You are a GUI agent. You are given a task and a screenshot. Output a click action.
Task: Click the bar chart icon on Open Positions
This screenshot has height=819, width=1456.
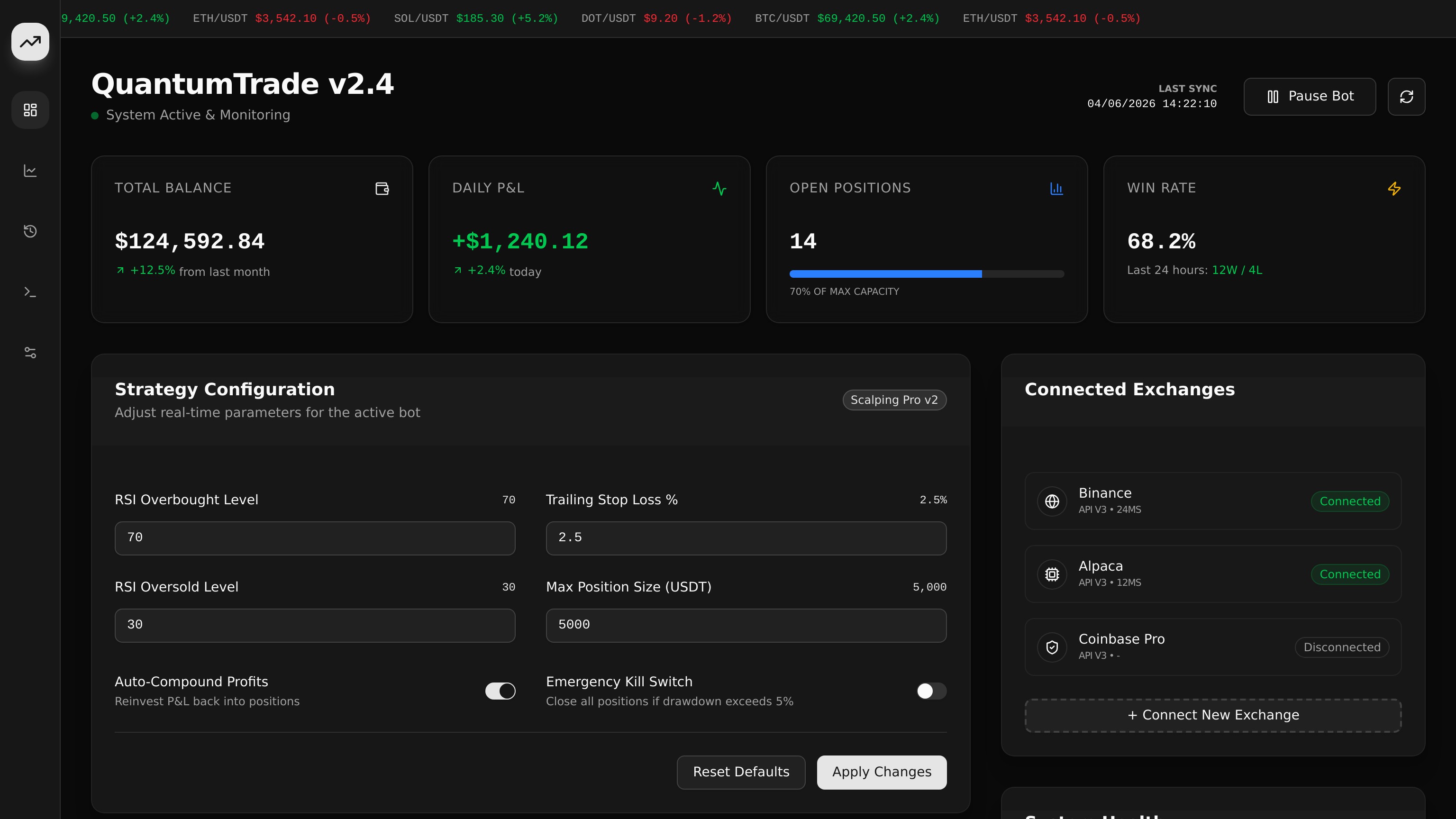(1056, 189)
